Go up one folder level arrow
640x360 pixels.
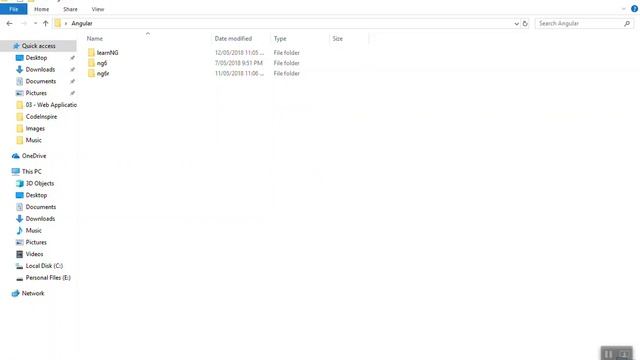(45, 24)
